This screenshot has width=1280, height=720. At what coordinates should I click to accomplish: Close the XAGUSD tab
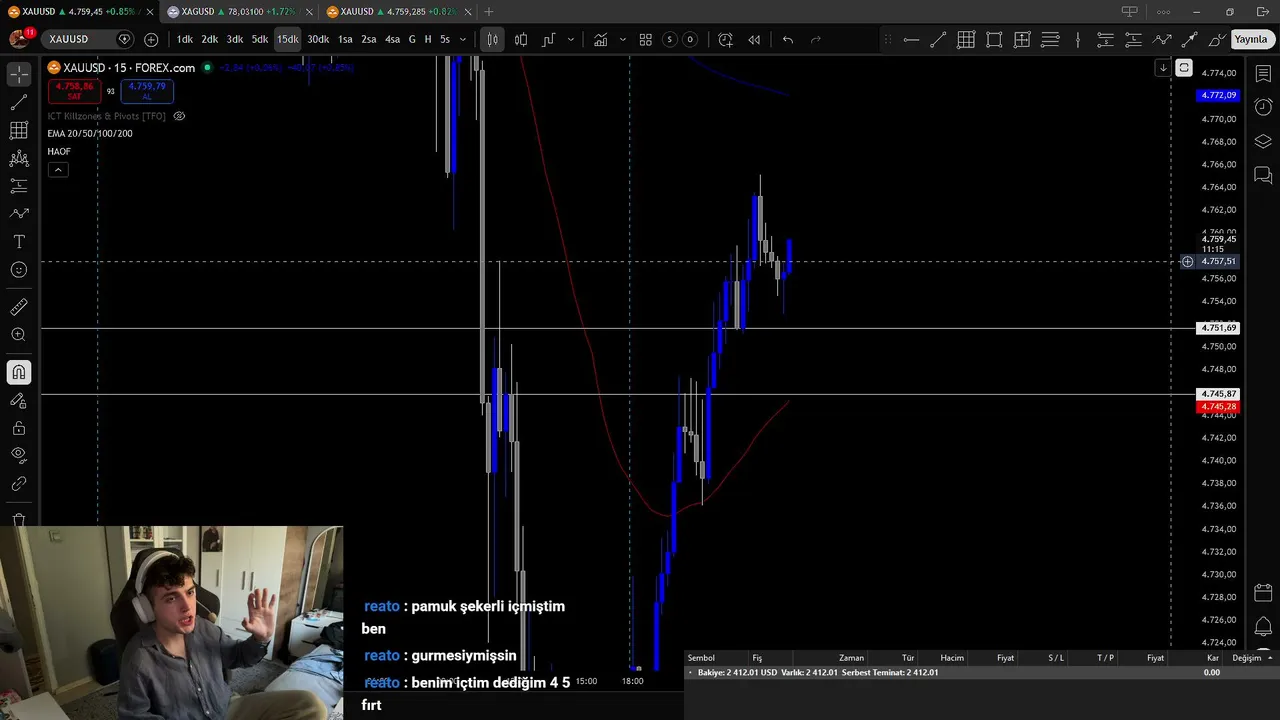click(x=309, y=12)
